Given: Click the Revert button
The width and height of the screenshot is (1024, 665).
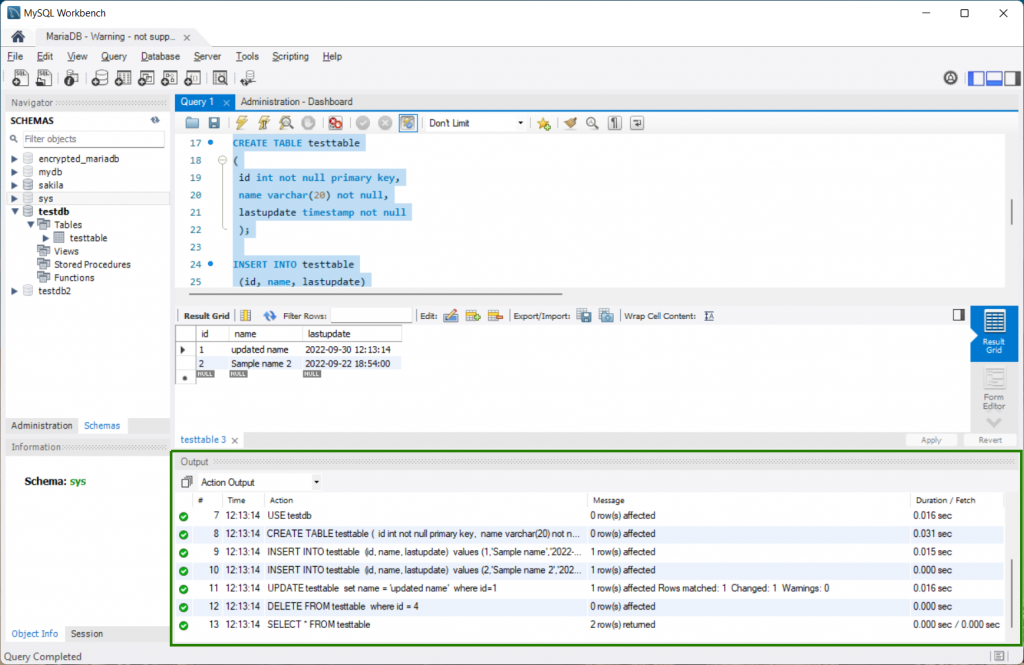Looking at the screenshot, I should pyautogui.click(x=990, y=440).
